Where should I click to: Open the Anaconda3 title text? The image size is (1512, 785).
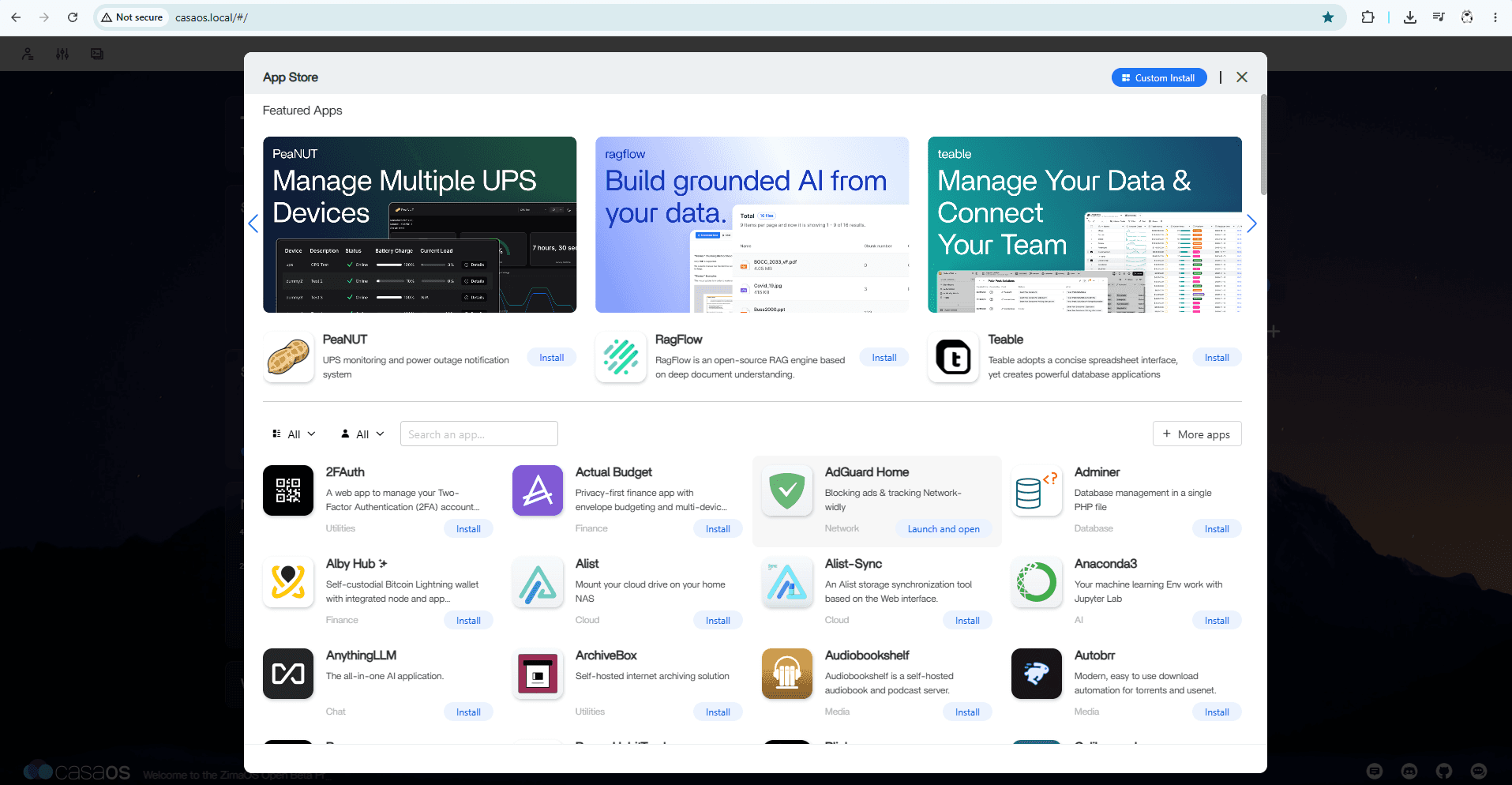[x=1105, y=564]
